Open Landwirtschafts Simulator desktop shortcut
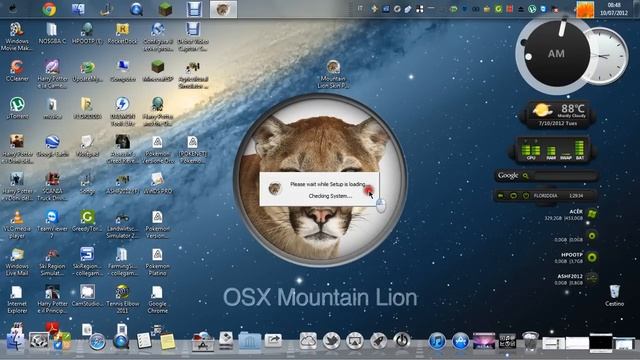This screenshot has height=360, width=640. [x=122, y=224]
